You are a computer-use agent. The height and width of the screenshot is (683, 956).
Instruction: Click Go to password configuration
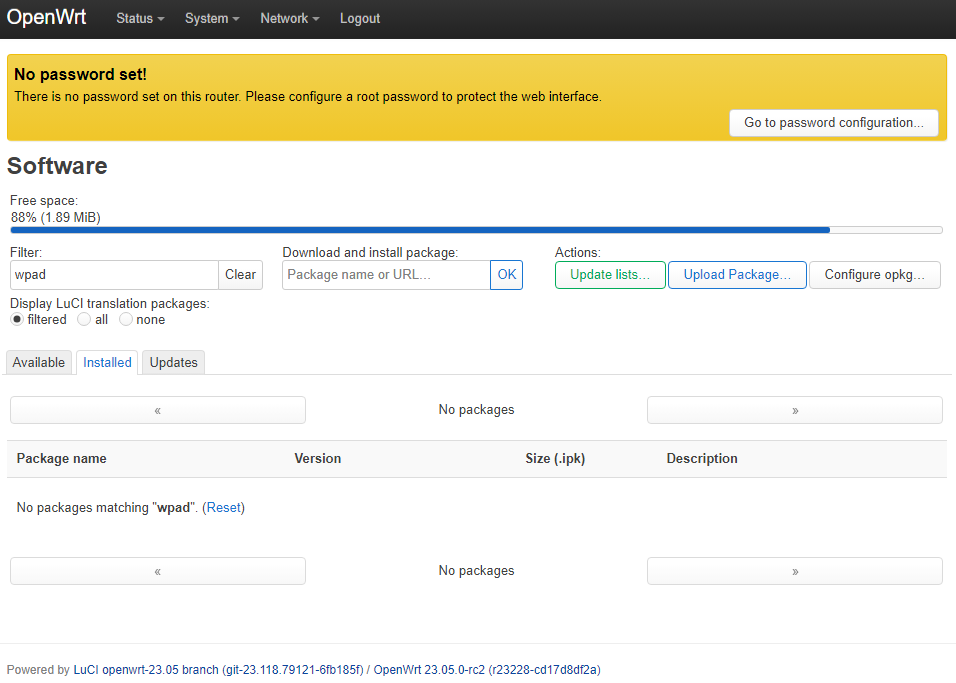833,122
